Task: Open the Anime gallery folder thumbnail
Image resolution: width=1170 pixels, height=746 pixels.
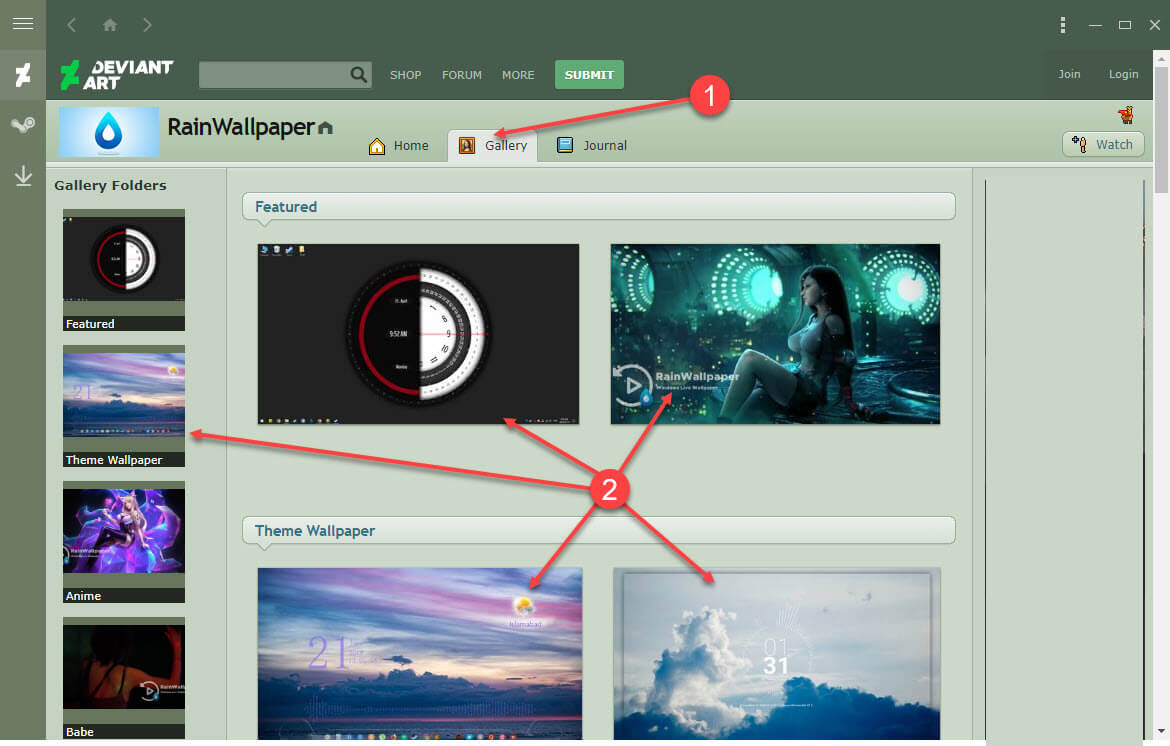Action: pyautogui.click(x=124, y=542)
